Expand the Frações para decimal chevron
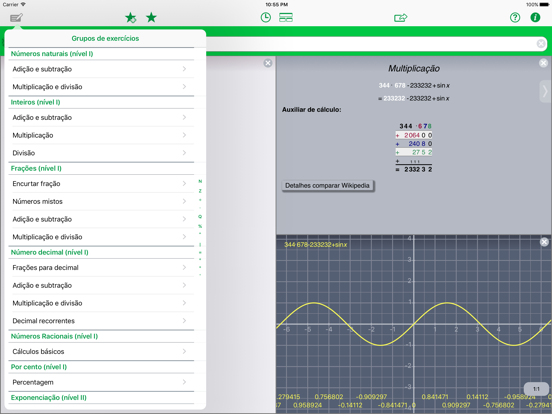This screenshot has height=414, width=552. (x=184, y=268)
